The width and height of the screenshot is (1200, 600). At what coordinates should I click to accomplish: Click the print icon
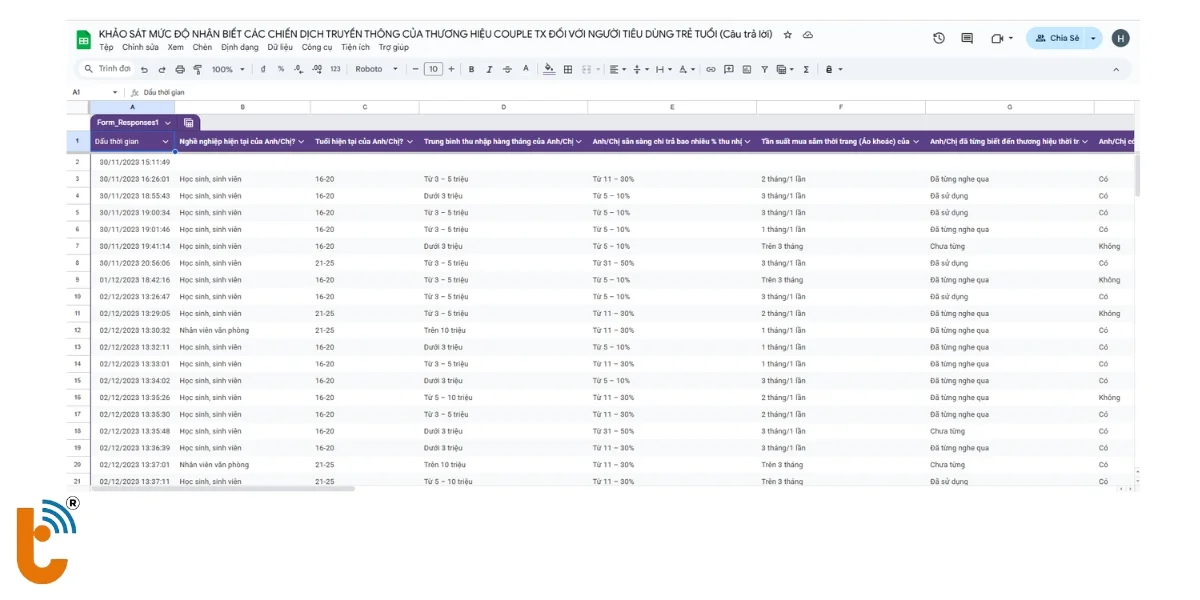coord(180,70)
